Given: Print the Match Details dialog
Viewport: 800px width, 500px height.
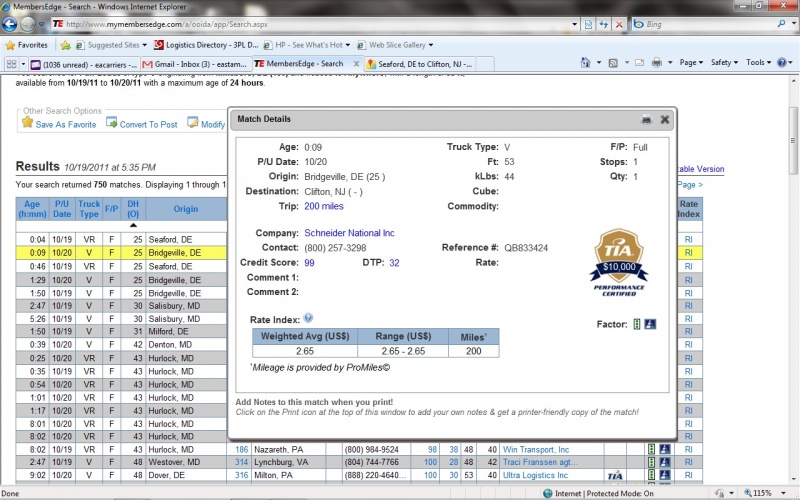Looking at the screenshot, I should tap(646, 119).
